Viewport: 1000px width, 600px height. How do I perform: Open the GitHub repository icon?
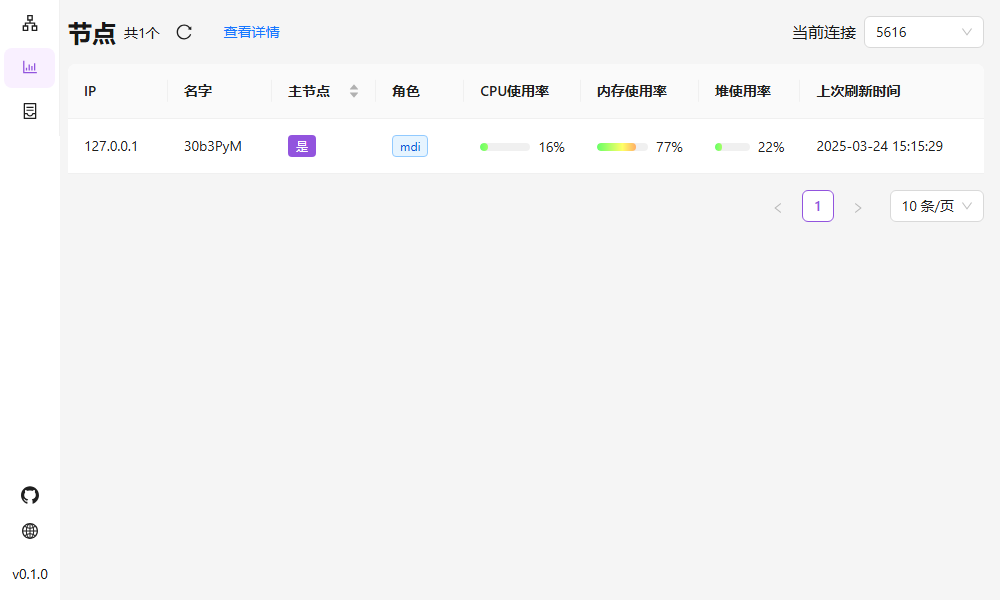pyautogui.click(x=30, y=495)
